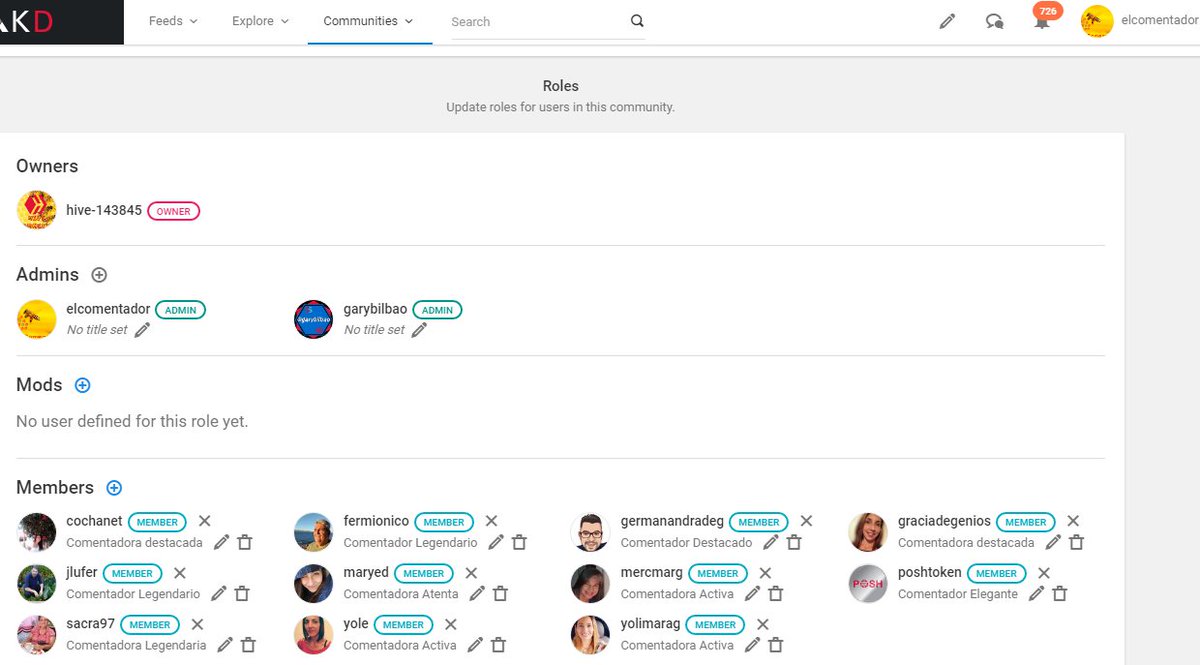Click MEMBER badge beside sacra97
Image resolution: width=1200 pixels, height=665 pixels.
(150, 625)
